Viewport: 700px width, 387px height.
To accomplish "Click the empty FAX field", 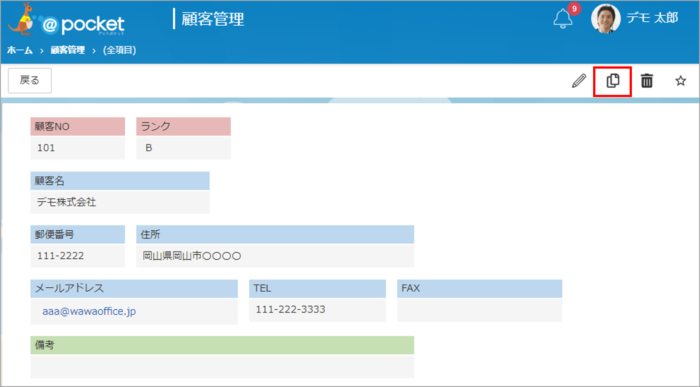I will 479,309.
